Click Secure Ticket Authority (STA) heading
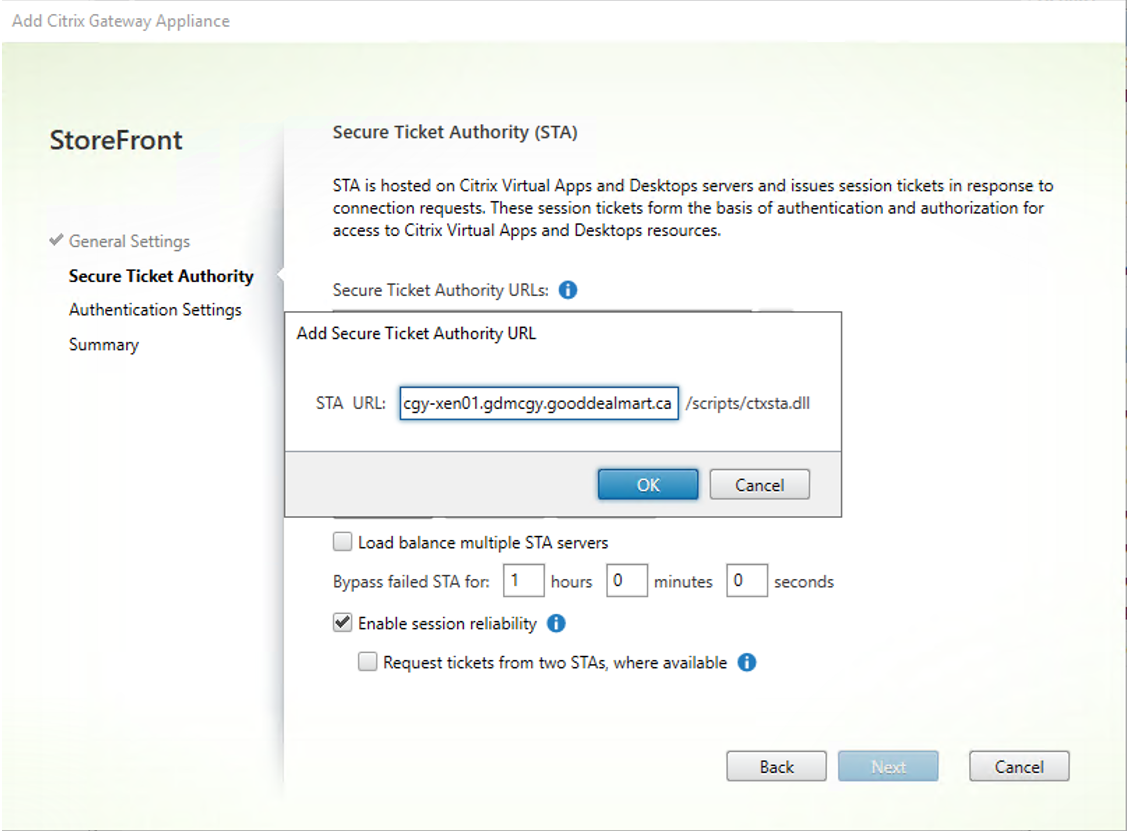The width and height of the screenshot is (1127, 831). pyautogui.click(x=455, y=132)
